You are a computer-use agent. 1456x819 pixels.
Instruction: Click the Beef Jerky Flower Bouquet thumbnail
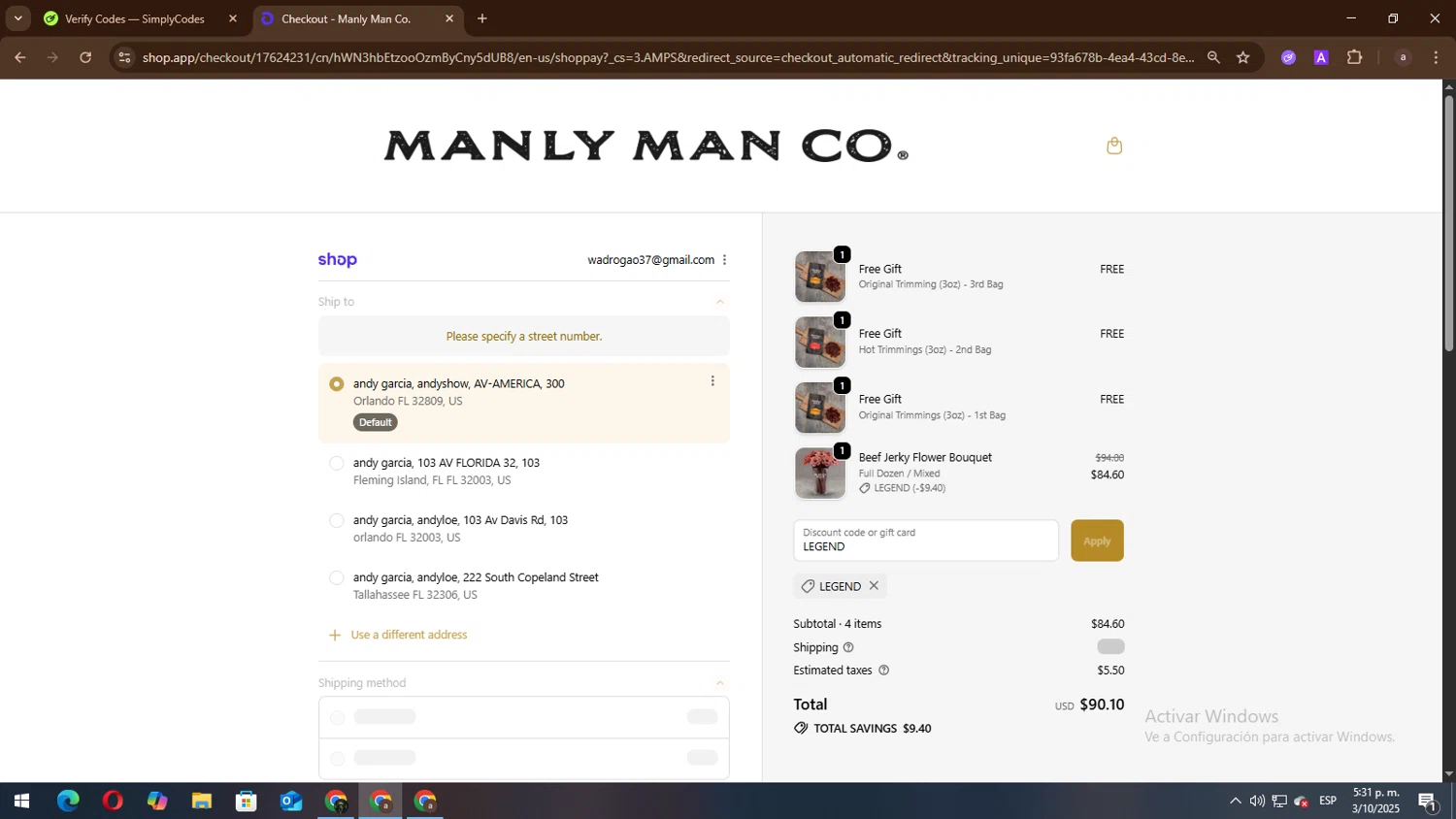(820, 473)
